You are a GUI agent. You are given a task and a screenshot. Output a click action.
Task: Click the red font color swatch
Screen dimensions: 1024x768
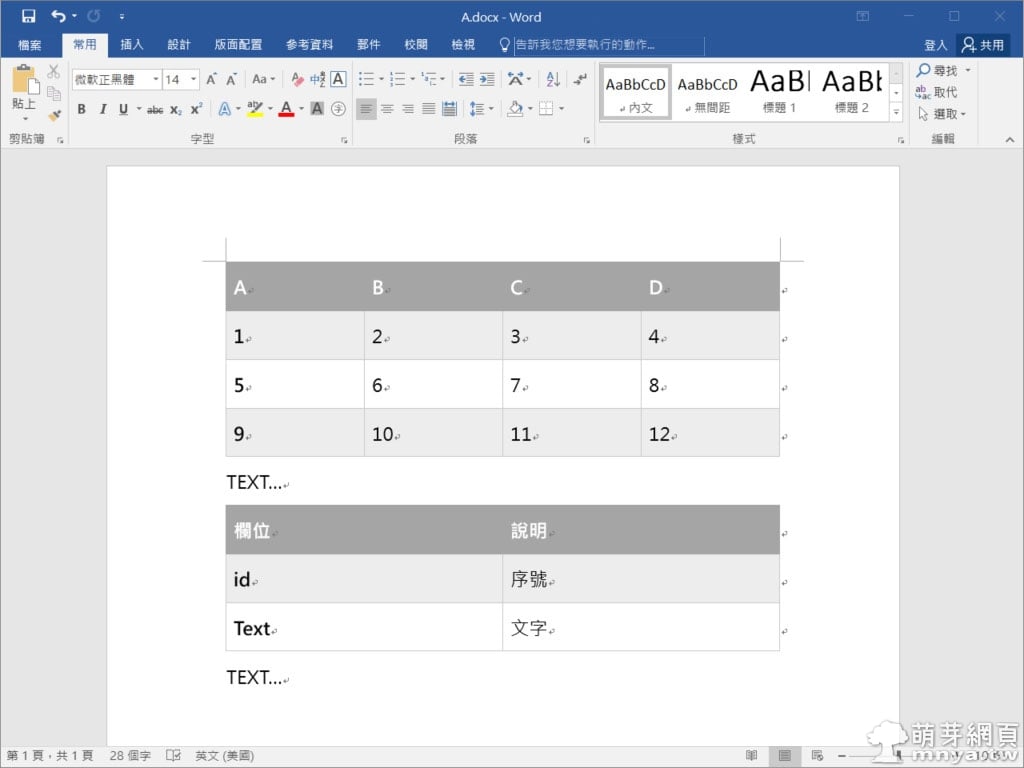(286, 109)
